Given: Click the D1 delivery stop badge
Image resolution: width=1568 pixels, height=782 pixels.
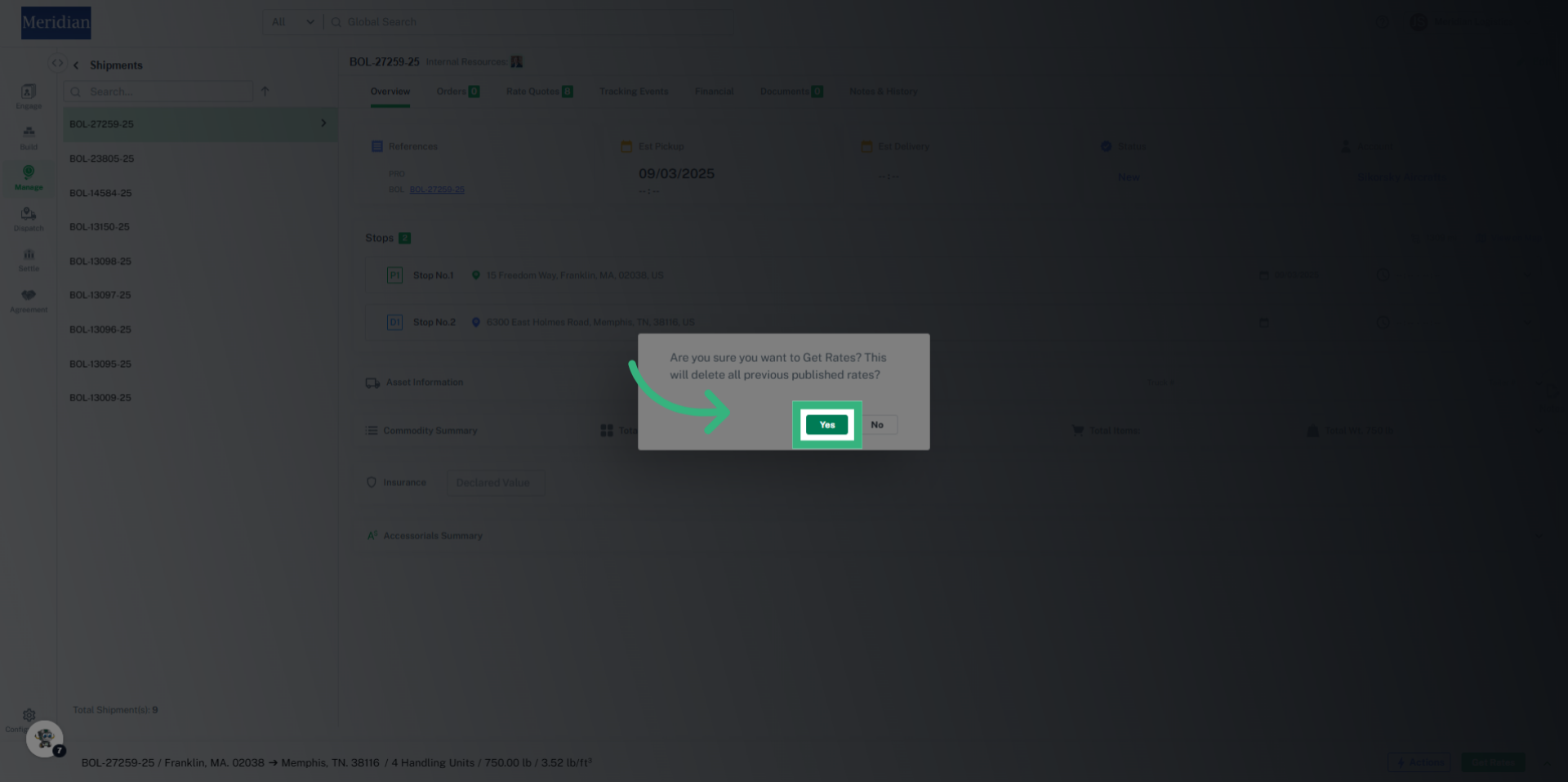Looking at the screenshot, I should pyautogui.click(x=394, y=323).
